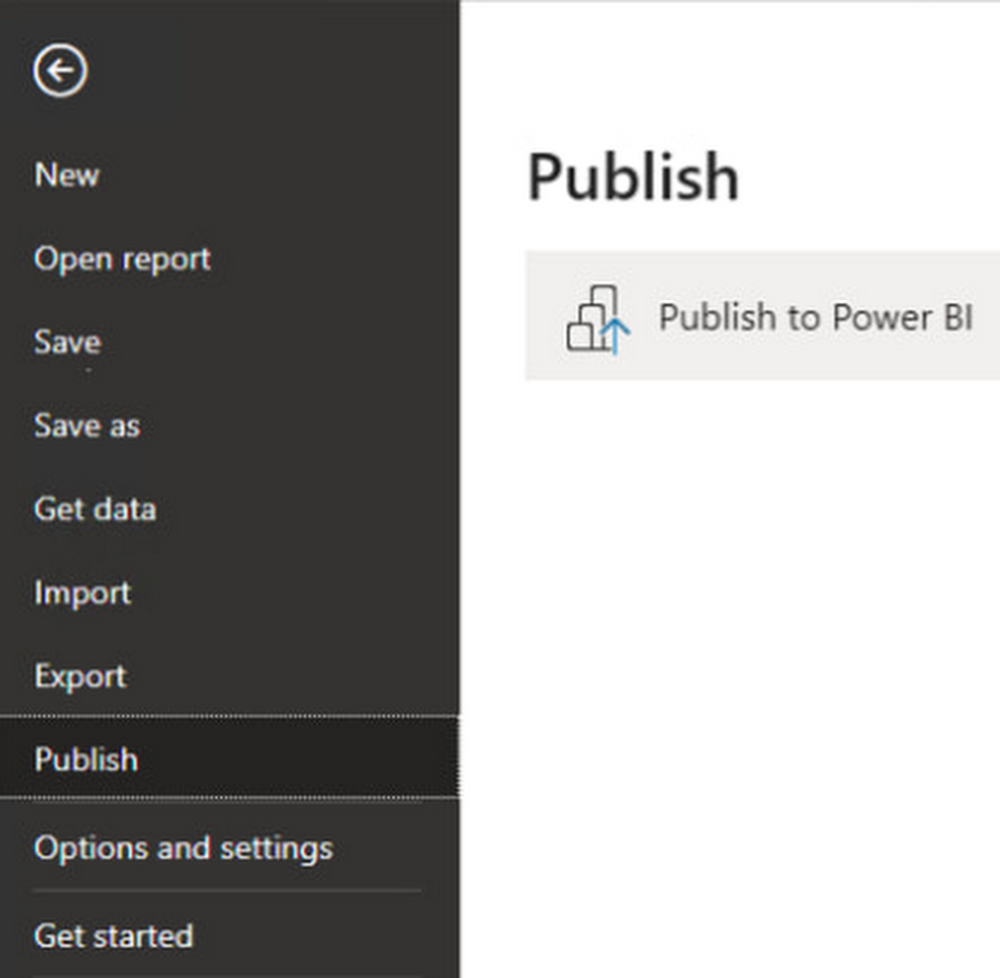Screen dimensions: 1000x978
Task: Click the empty dark sidebar area right of the back arrow
Action: point(280,72)
